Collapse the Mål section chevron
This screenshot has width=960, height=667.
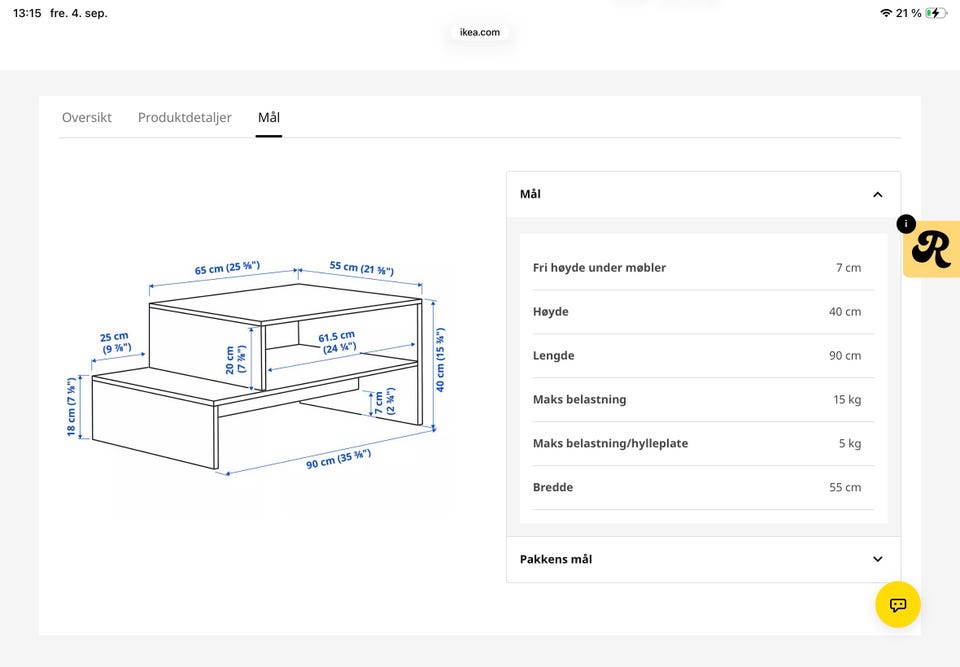(x=877, y=195)
